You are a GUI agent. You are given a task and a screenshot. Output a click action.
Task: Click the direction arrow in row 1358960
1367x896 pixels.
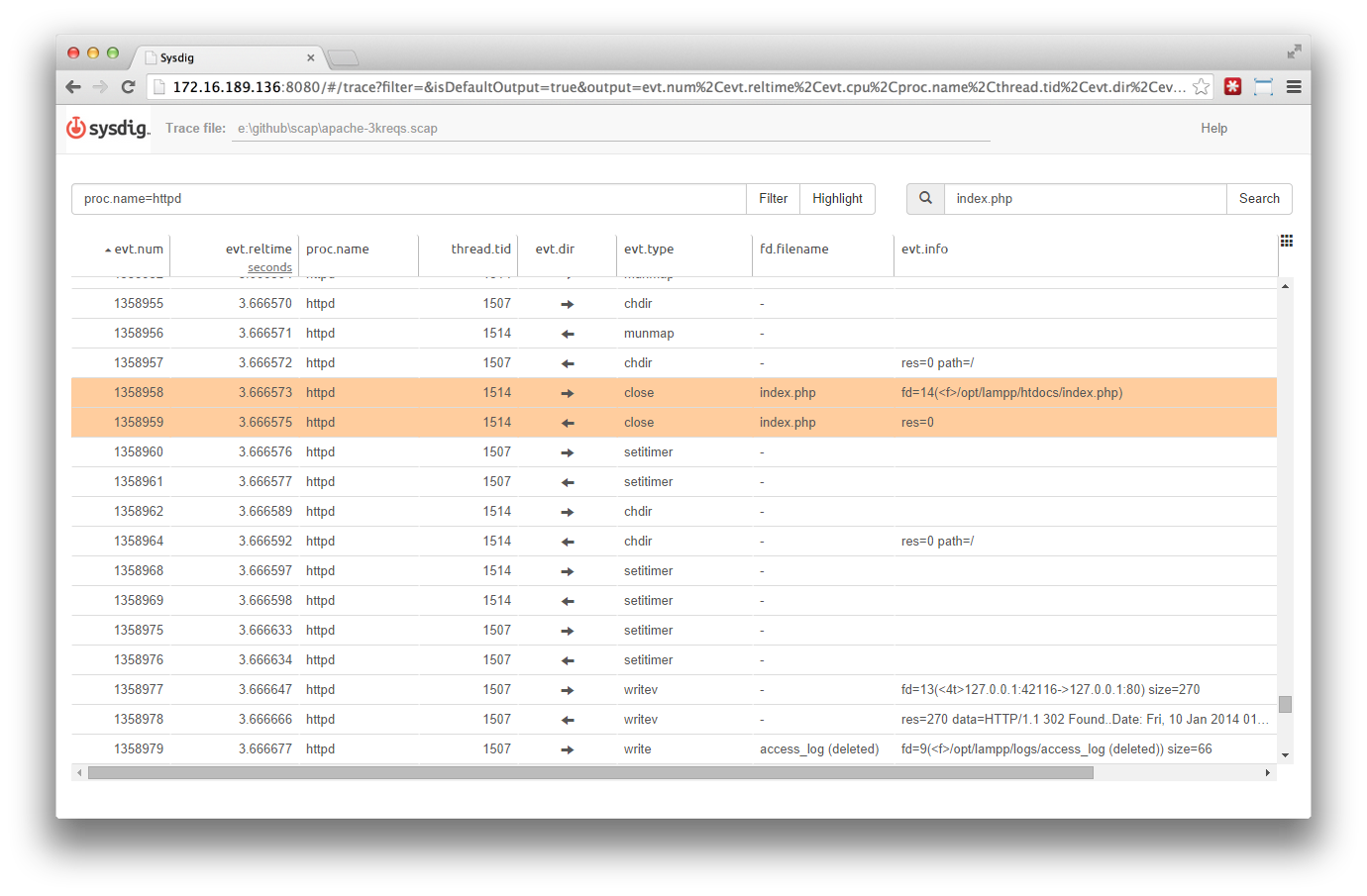pyautogui.click(x=568, y=452)
